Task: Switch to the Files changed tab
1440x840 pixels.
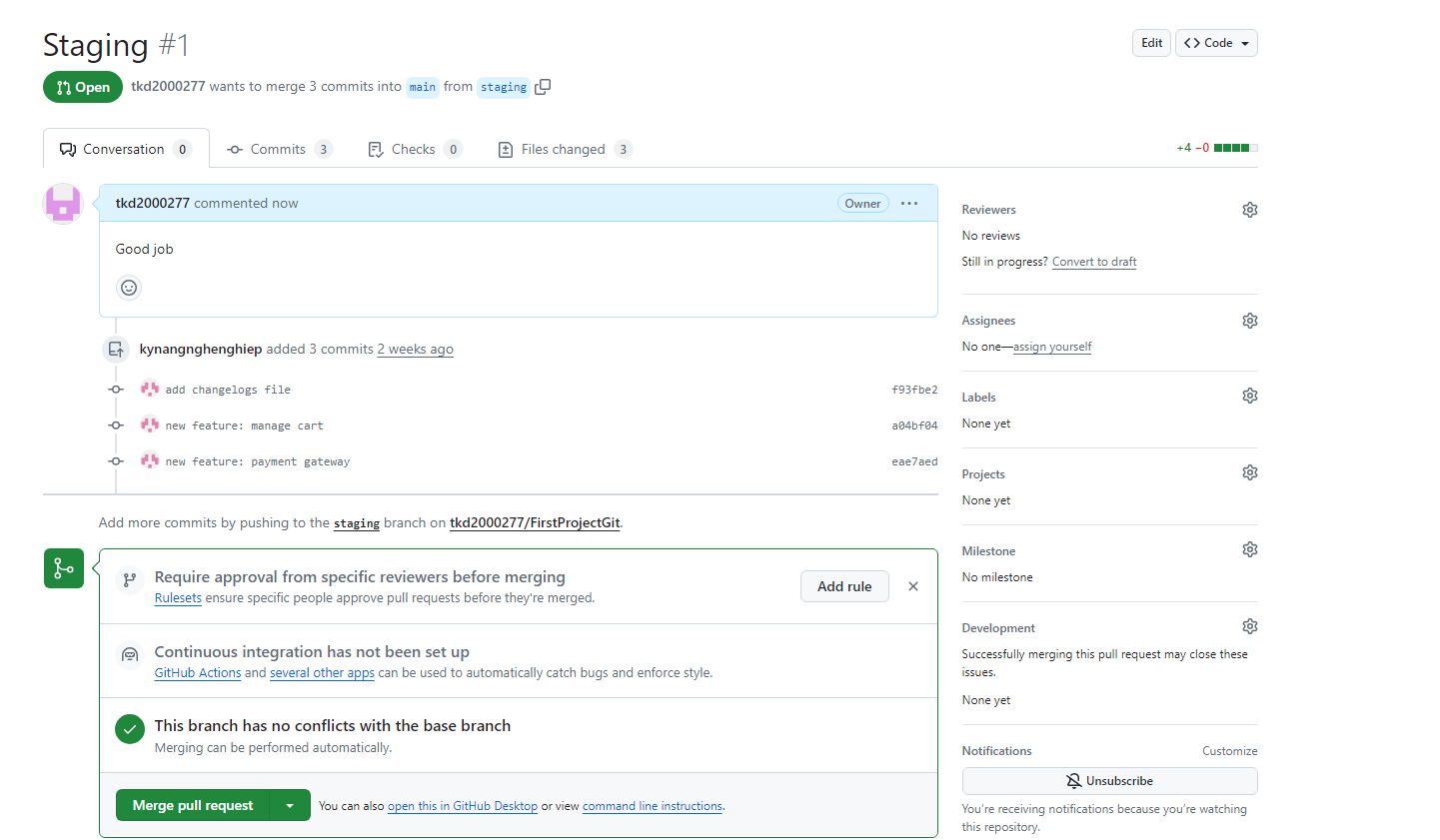Action: tap(563, 150)
